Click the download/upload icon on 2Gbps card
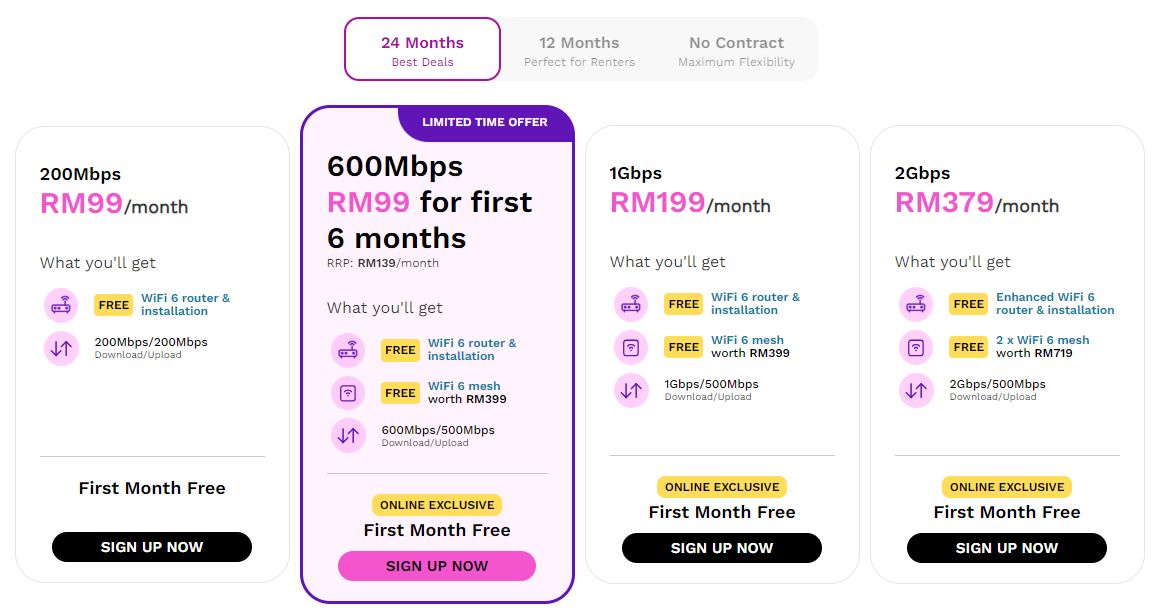 coord(916,389)
